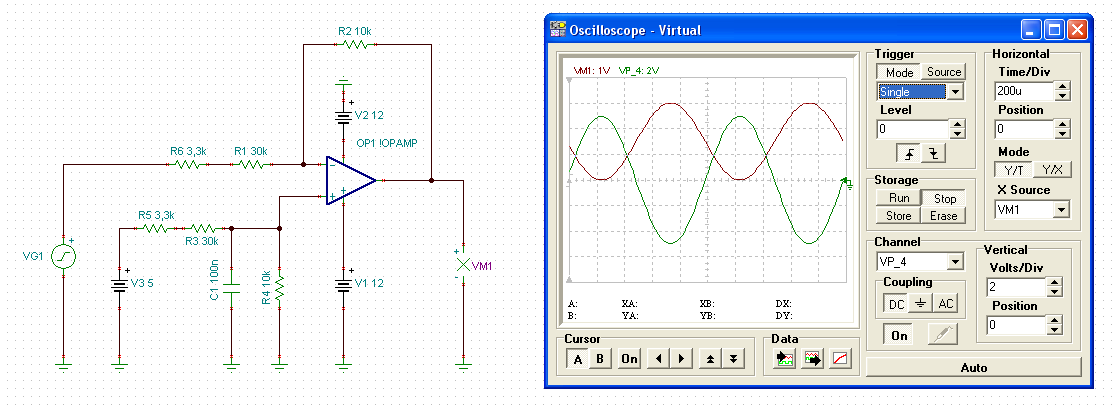Select the R5 3,3k resistor symbol
Screen dimensions: 1116x405
(x=155, y=228)
